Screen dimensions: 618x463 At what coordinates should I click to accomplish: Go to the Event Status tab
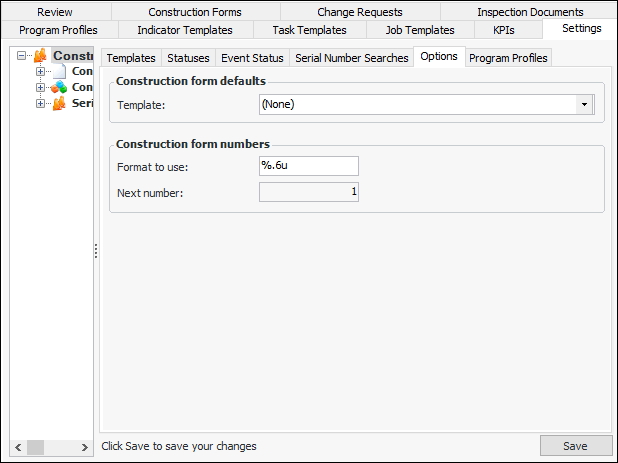click(252, 58)
